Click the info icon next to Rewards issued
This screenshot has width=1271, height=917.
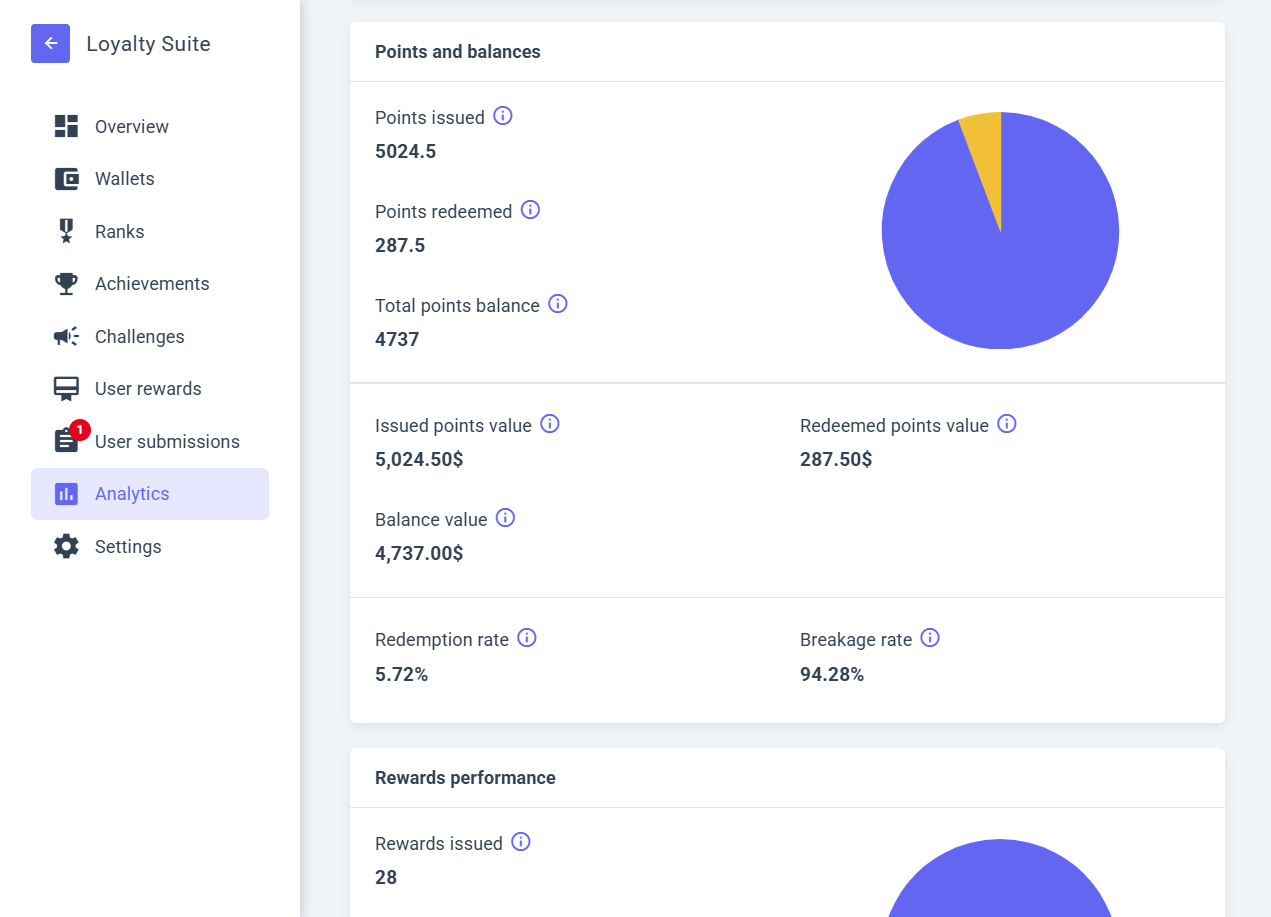click(520, 842)
